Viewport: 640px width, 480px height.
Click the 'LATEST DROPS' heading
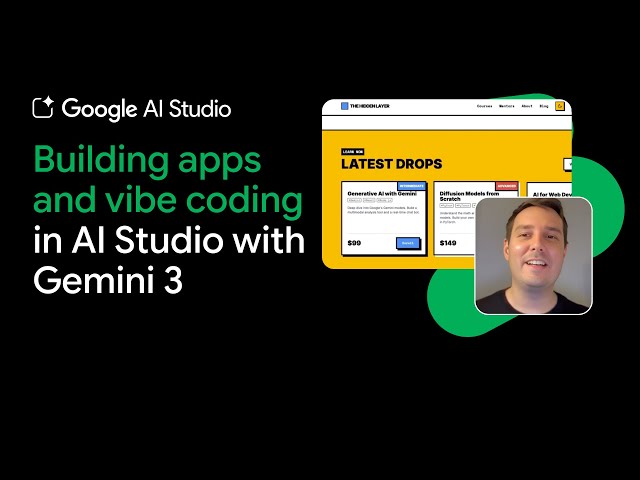(x=392, y=164)
